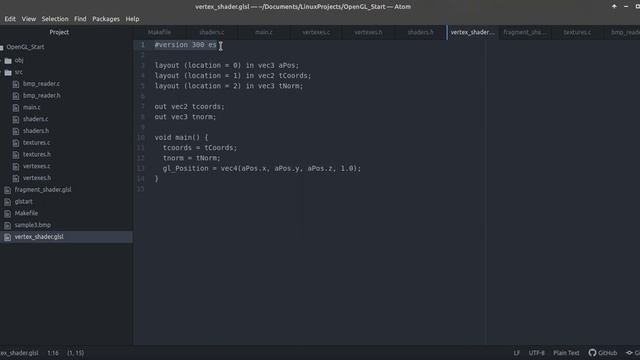Click the src folder icon
Image resolution: width=640 pixels, height=360 pixels.
[x=8, y=72]
